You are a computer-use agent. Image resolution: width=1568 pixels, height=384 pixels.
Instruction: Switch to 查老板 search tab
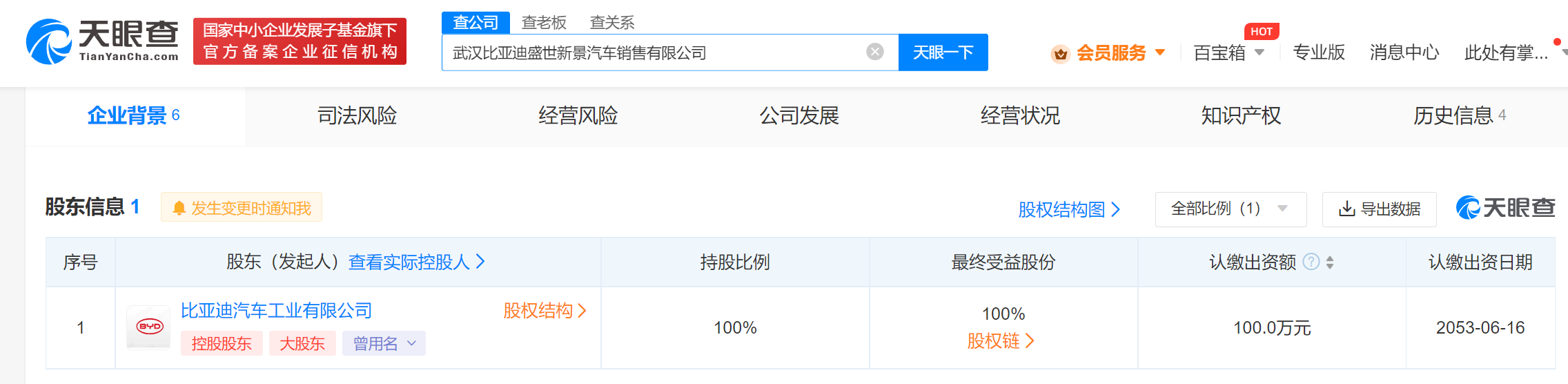(x=544, y=22)
